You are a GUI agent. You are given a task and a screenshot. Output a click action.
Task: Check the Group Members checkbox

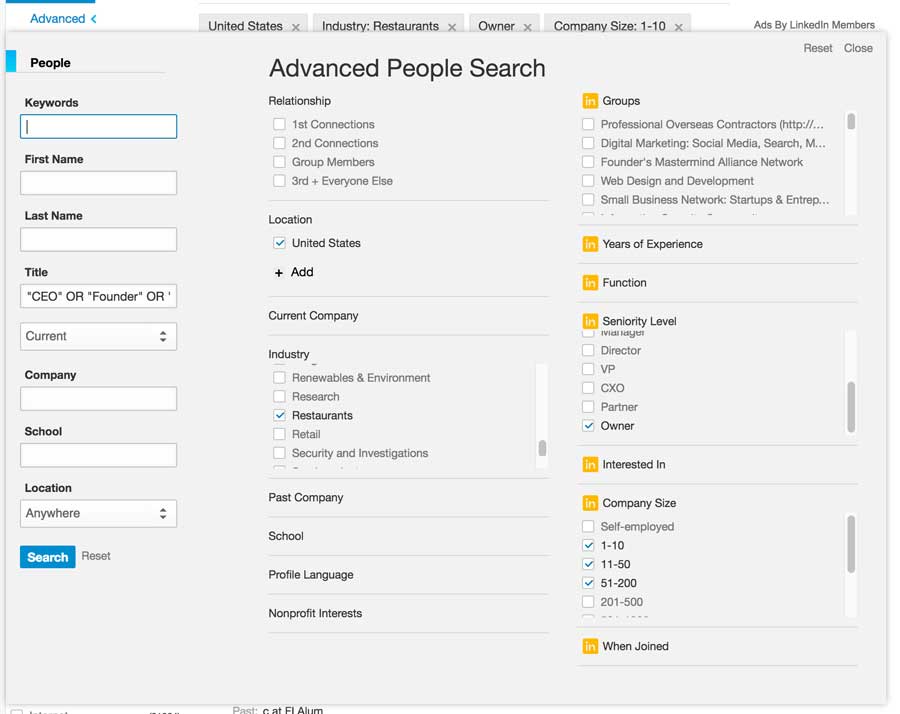click(x=279, y=162)
